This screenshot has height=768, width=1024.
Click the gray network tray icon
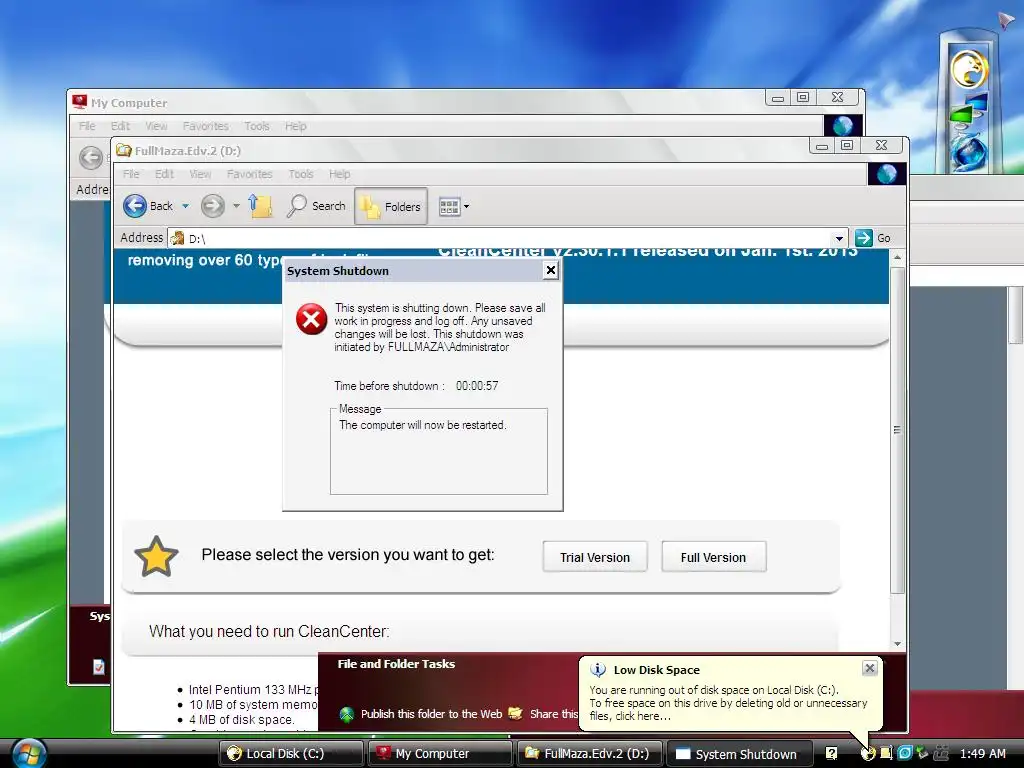941,753
